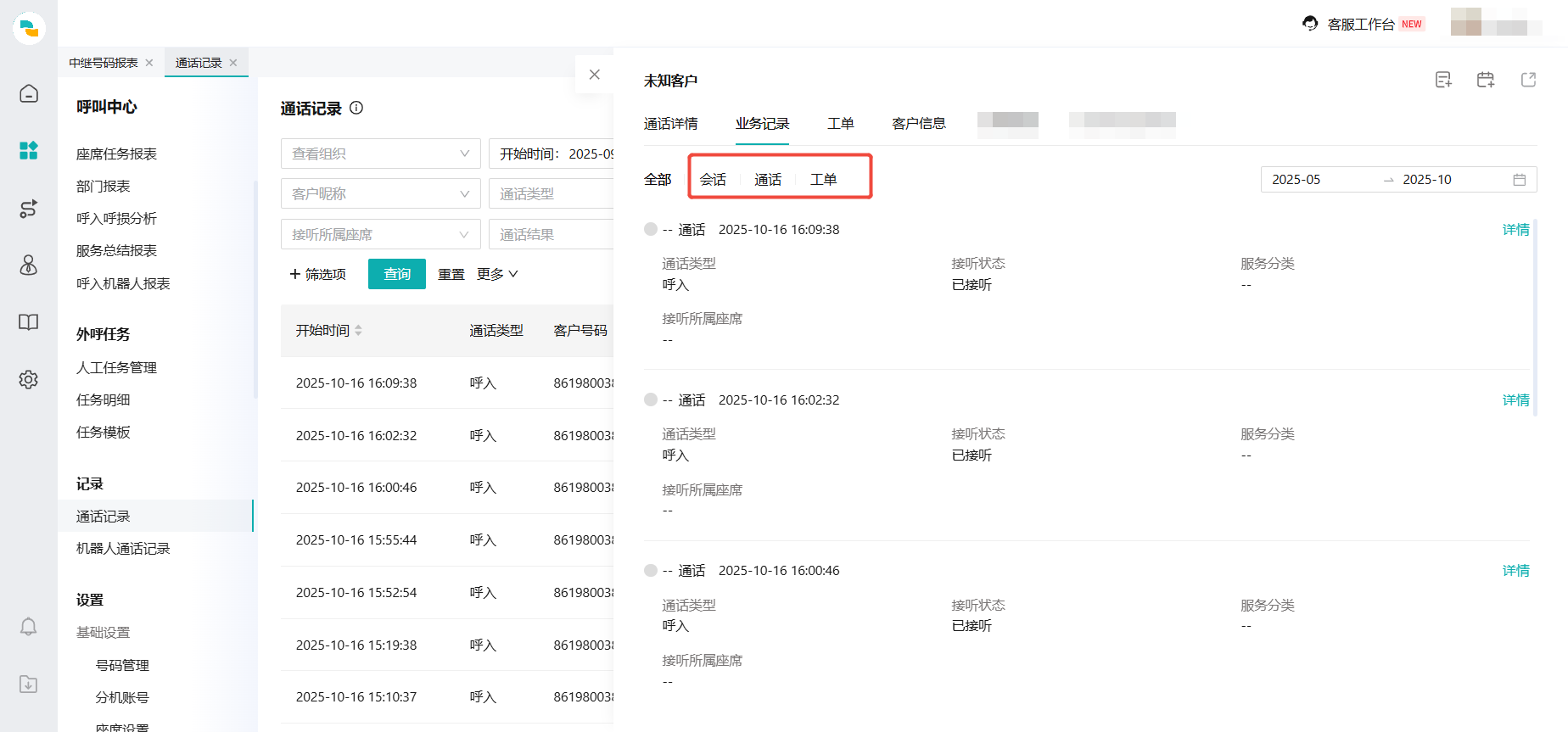Image resolution: width=1568 pixels, height=732 pixels.
Task: Click the 重置 button
Action: coord(451,274)
